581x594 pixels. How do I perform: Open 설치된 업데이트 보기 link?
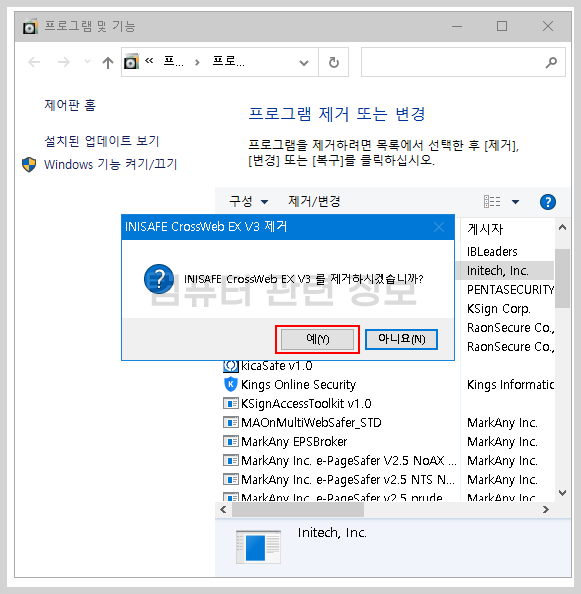[102, 141]
